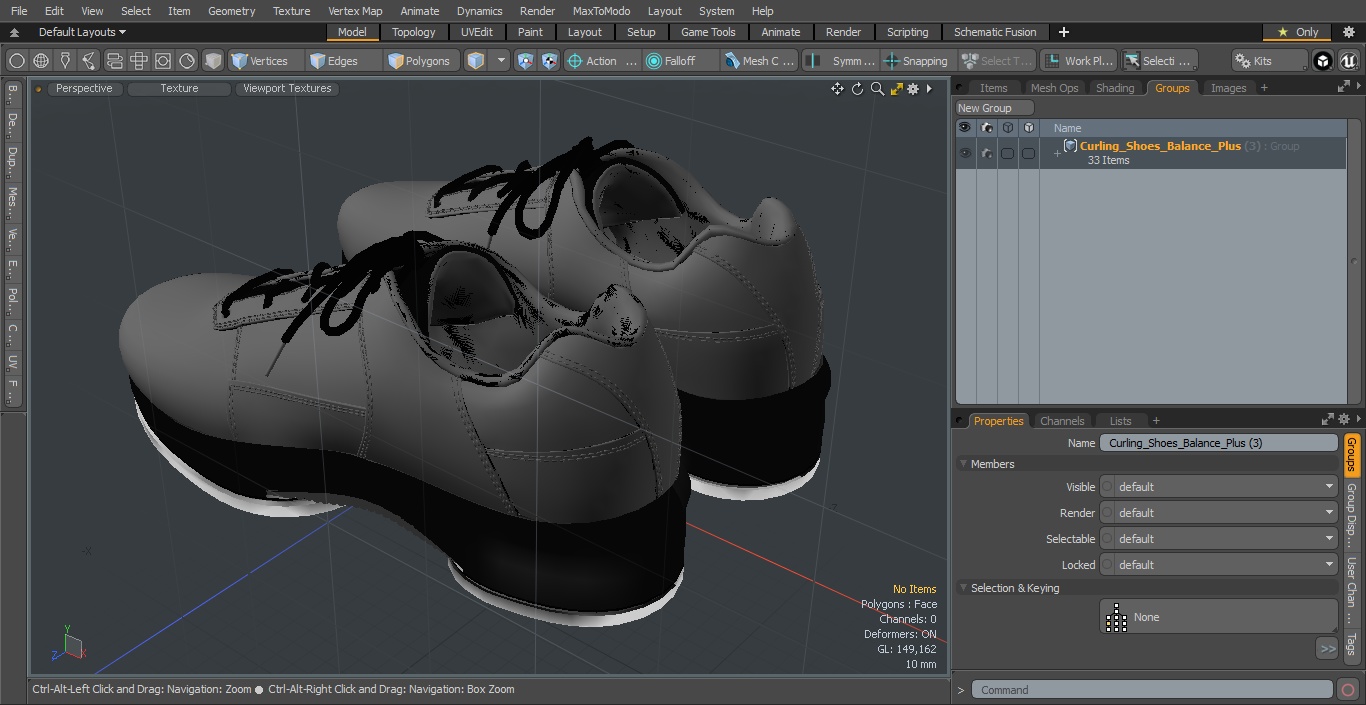Open viewport settings gear icon
Screen dimensions: 1366x705
pos(913,89)
